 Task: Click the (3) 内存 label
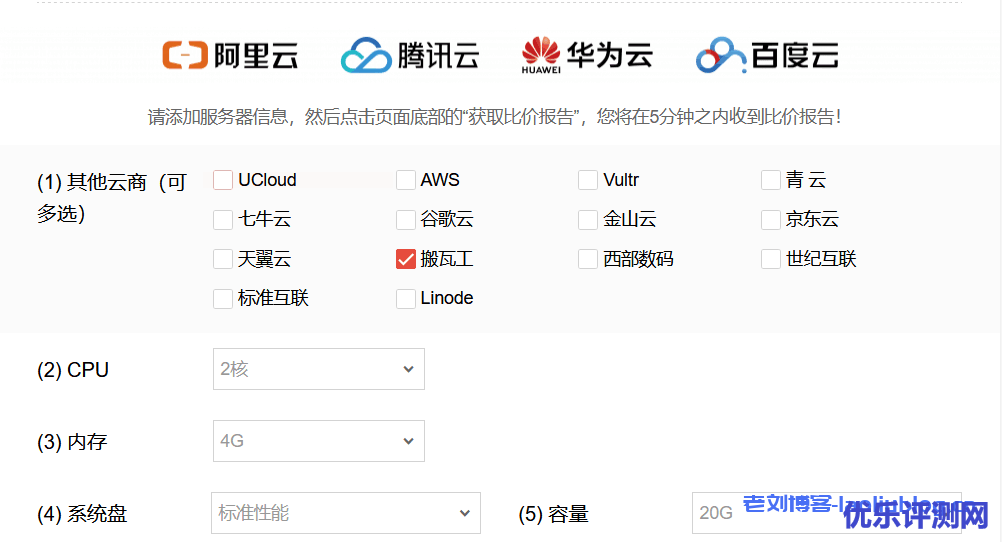72,442
